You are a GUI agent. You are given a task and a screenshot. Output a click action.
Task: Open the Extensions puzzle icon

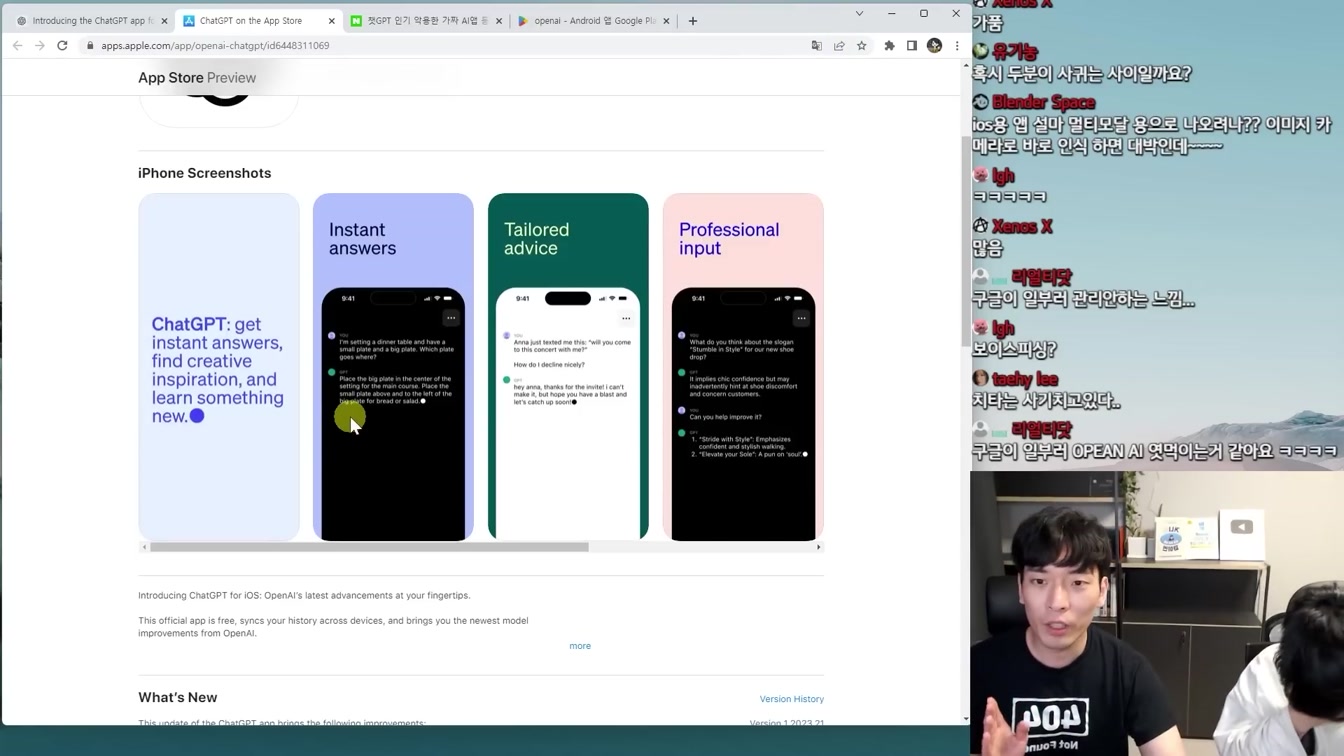click(889, 46)
